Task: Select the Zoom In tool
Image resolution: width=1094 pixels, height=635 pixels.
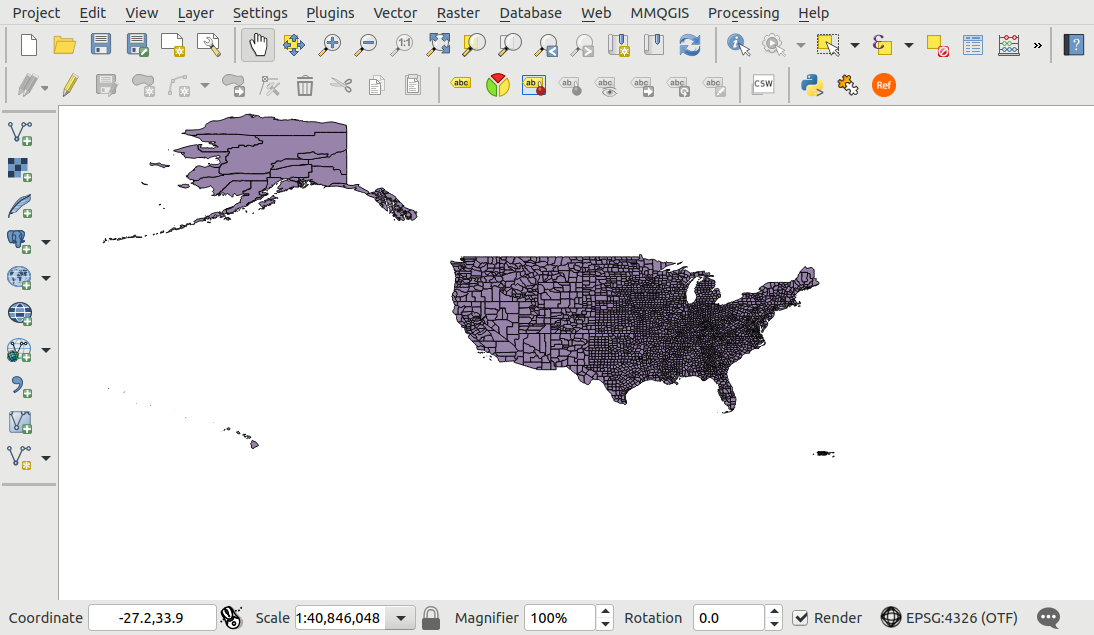Action: [329, 45]
